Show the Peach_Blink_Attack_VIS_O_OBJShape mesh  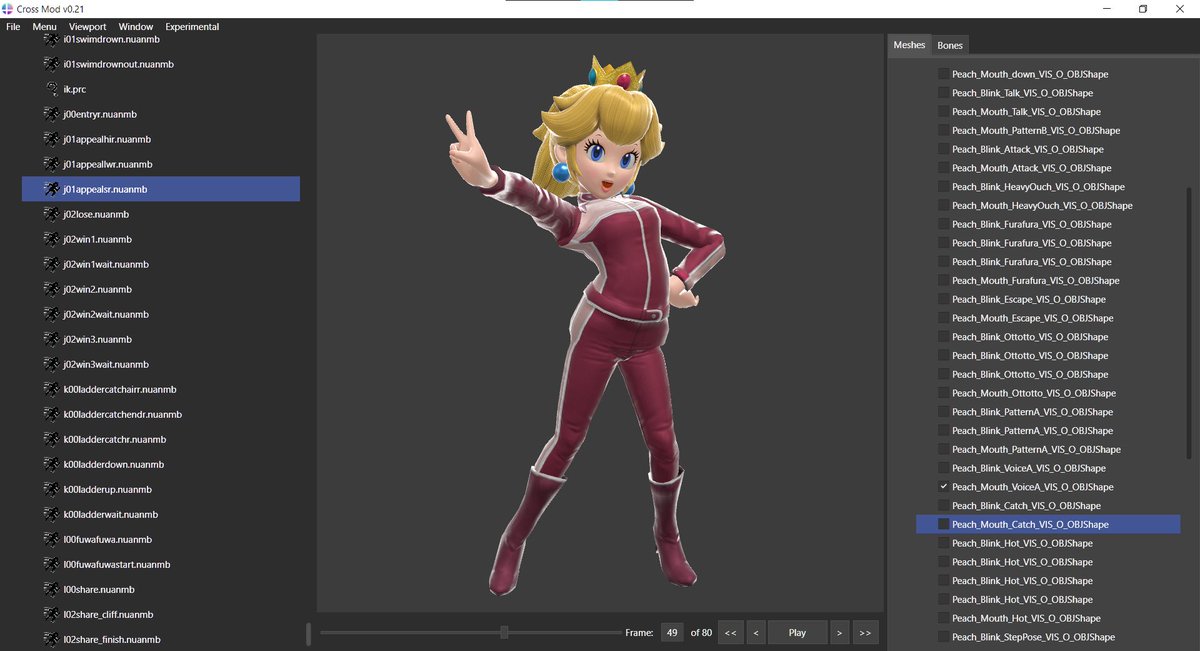943,149
